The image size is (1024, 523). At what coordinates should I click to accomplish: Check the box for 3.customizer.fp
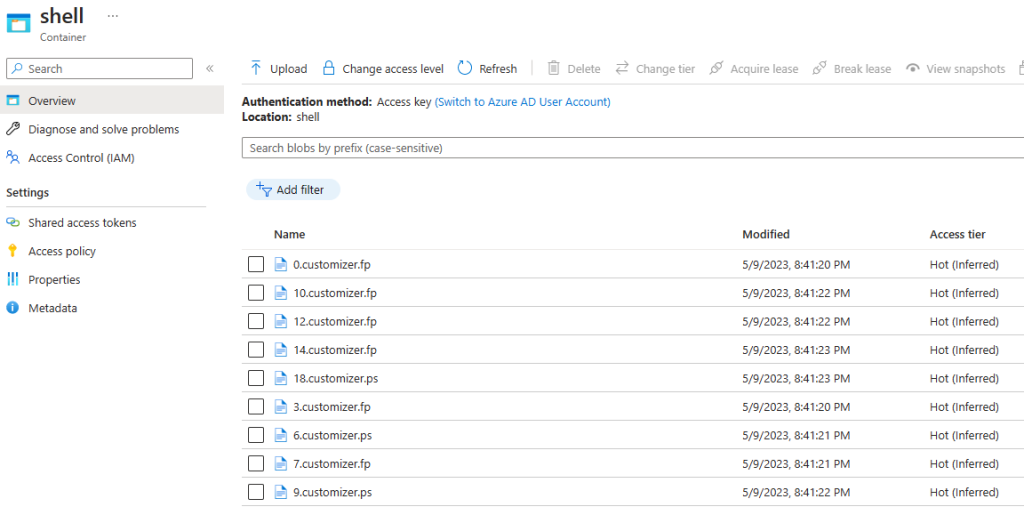click(256, 407)
